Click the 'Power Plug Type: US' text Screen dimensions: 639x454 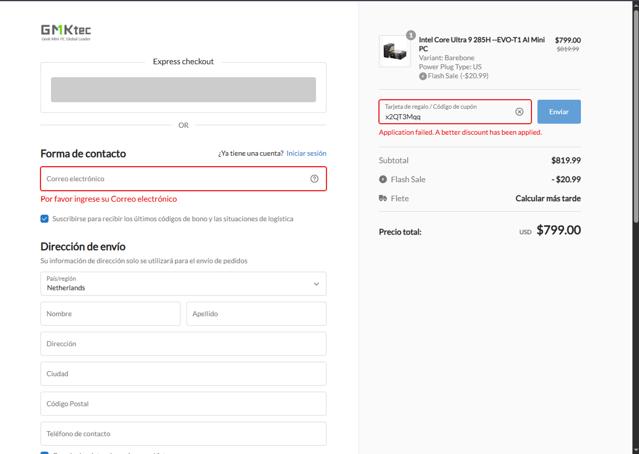tap(450, 67)
